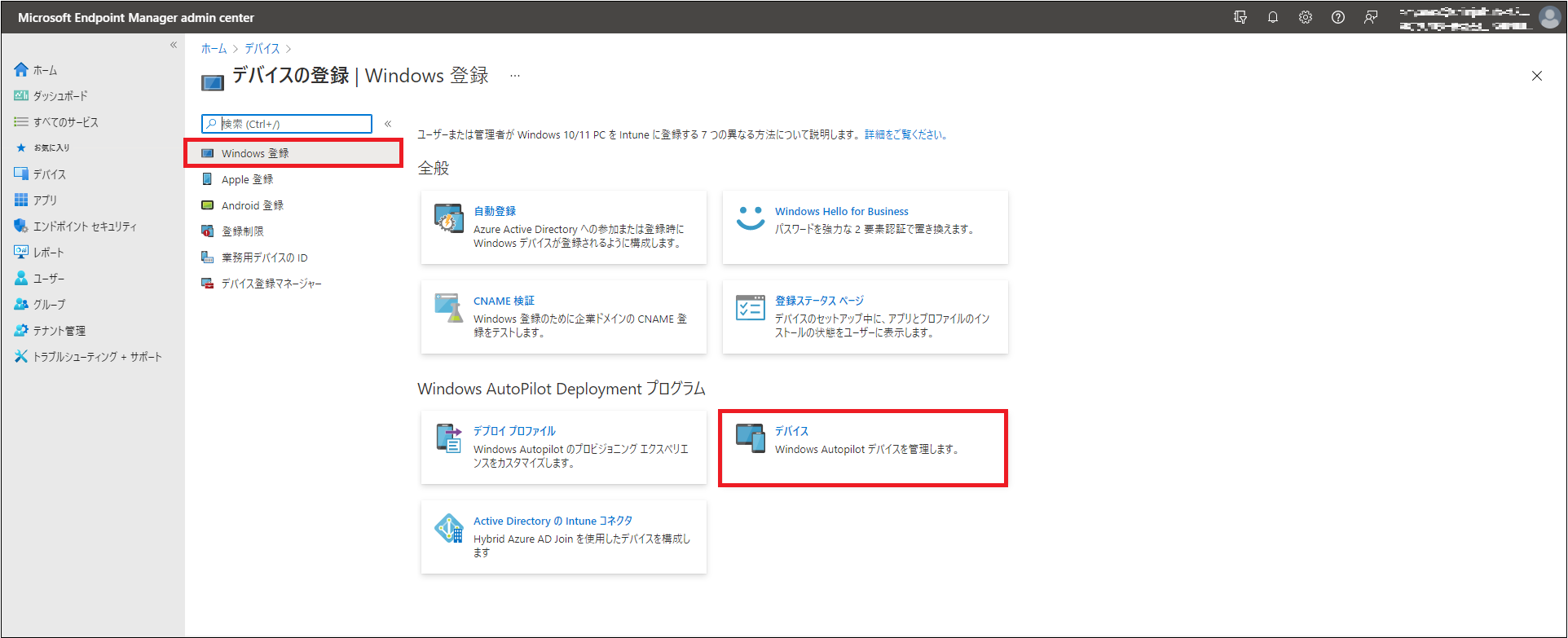Collapse the blade menu next to search
Viewport: 1568px width, 638px height.
[x=388, y=124]
